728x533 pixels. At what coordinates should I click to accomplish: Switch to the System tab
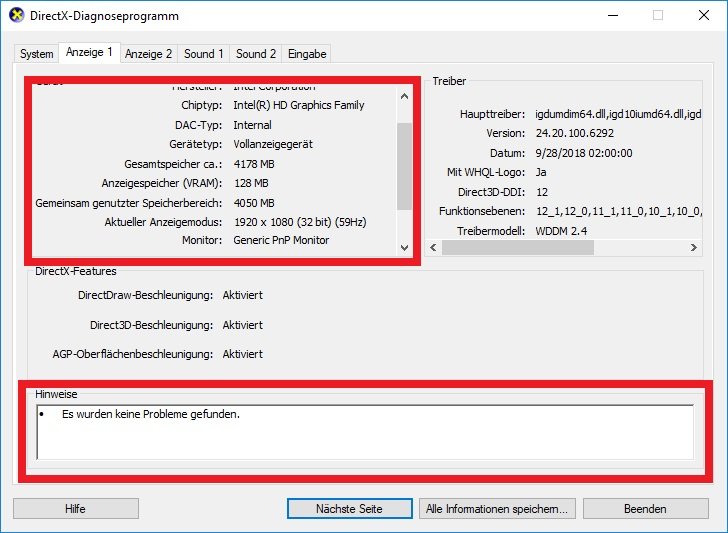click(x=36, y=54)
